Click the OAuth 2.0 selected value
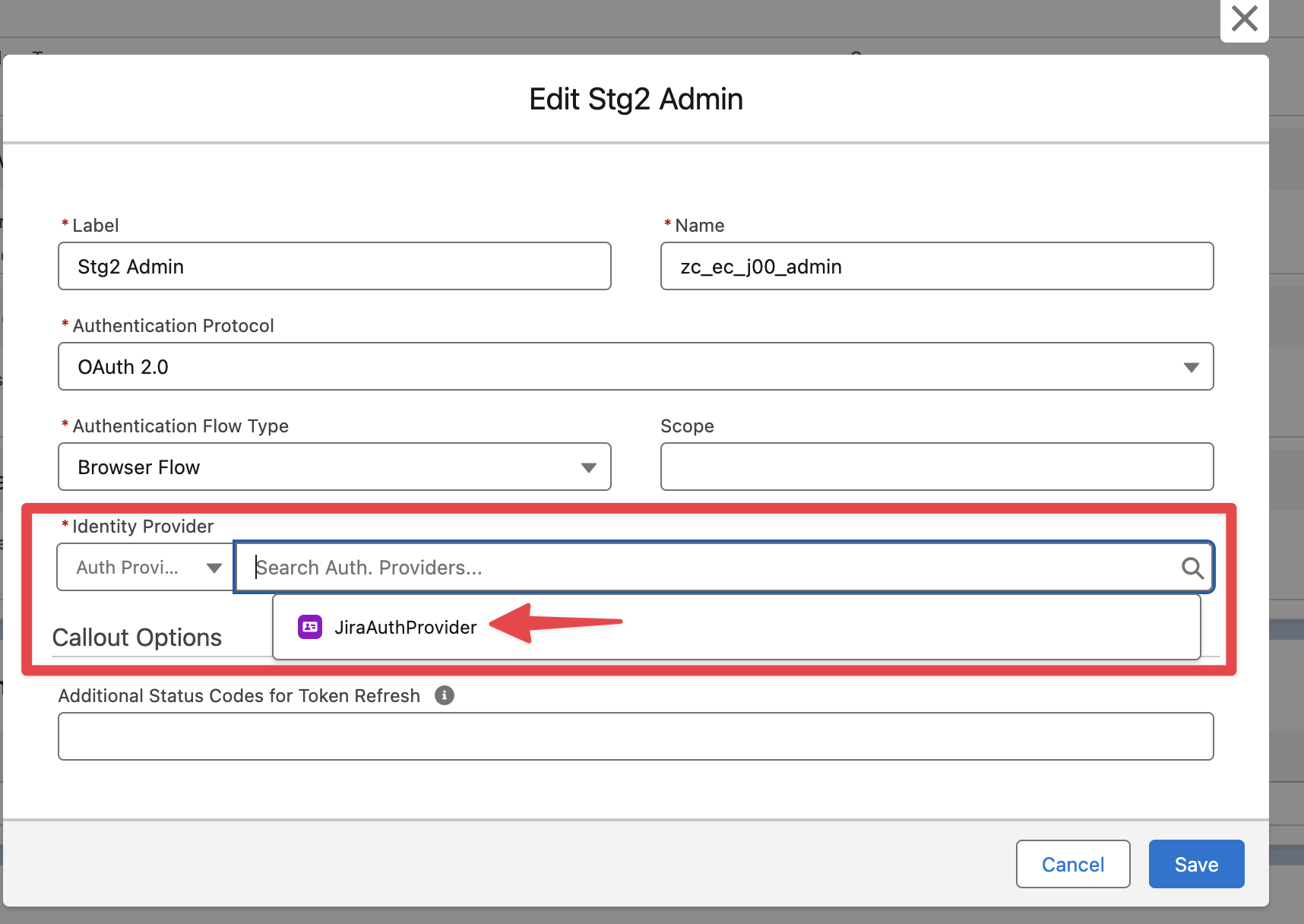The image size is (1304, 924). point(123,367)
